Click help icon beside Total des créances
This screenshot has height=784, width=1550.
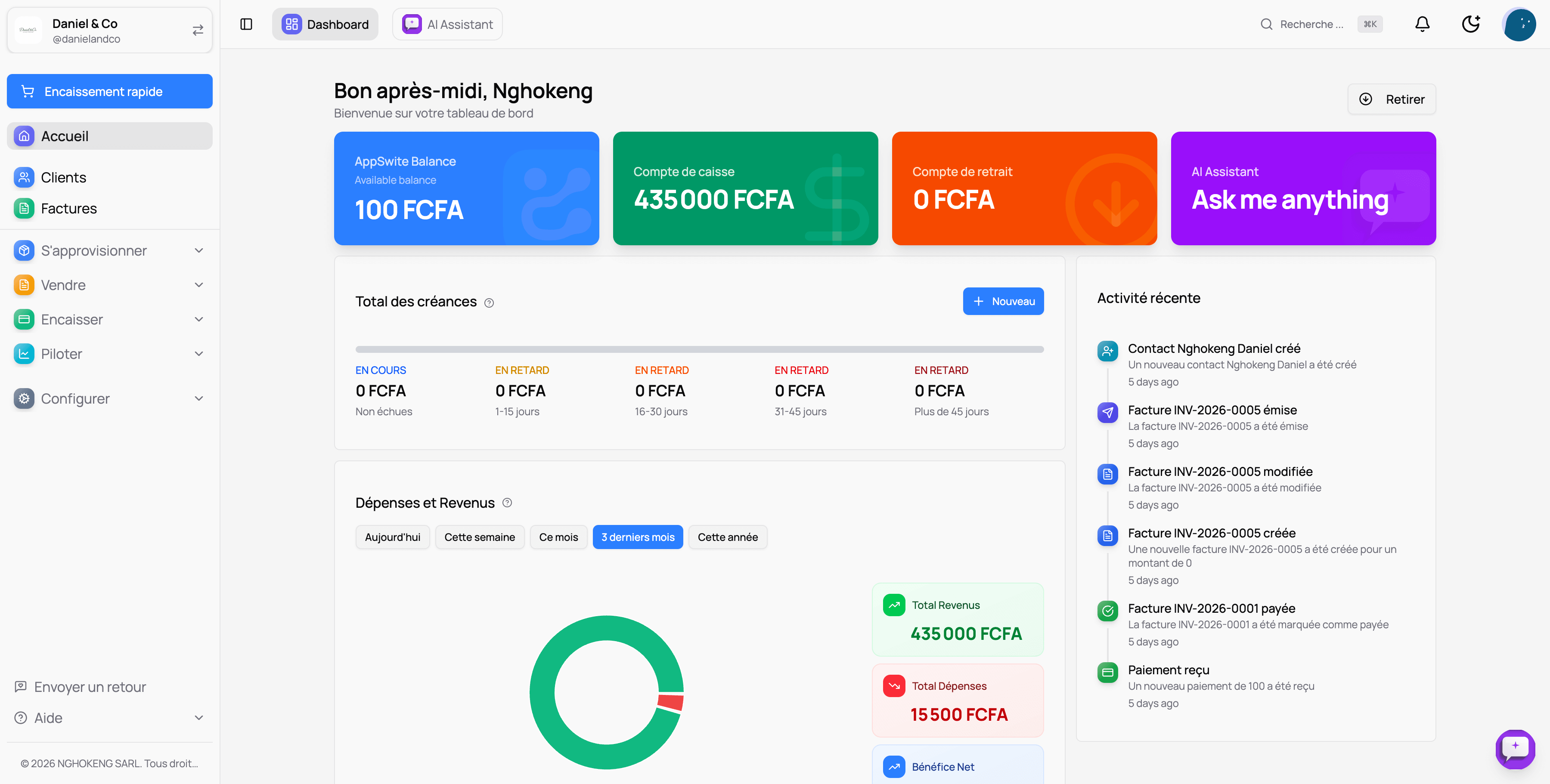[x=489, y=303]
